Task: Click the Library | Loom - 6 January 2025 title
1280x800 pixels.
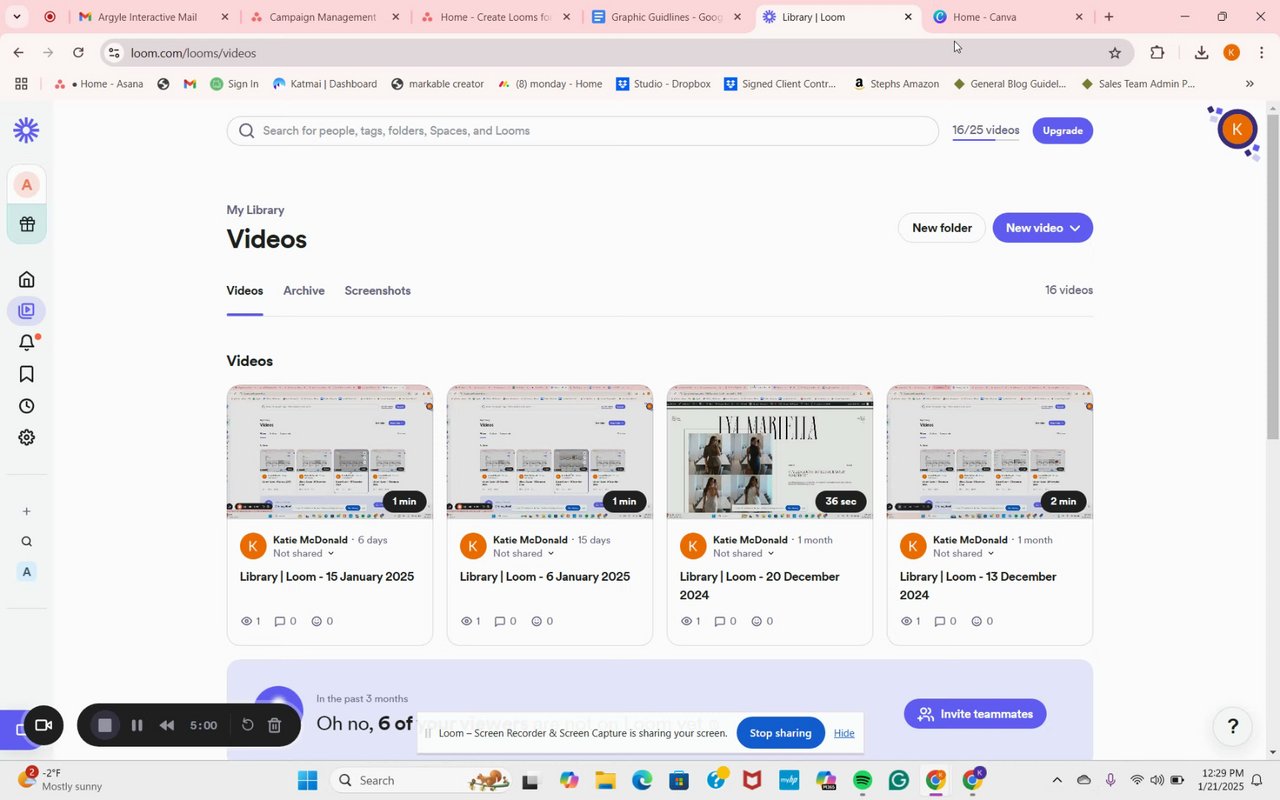Action: tap(545, 577)
